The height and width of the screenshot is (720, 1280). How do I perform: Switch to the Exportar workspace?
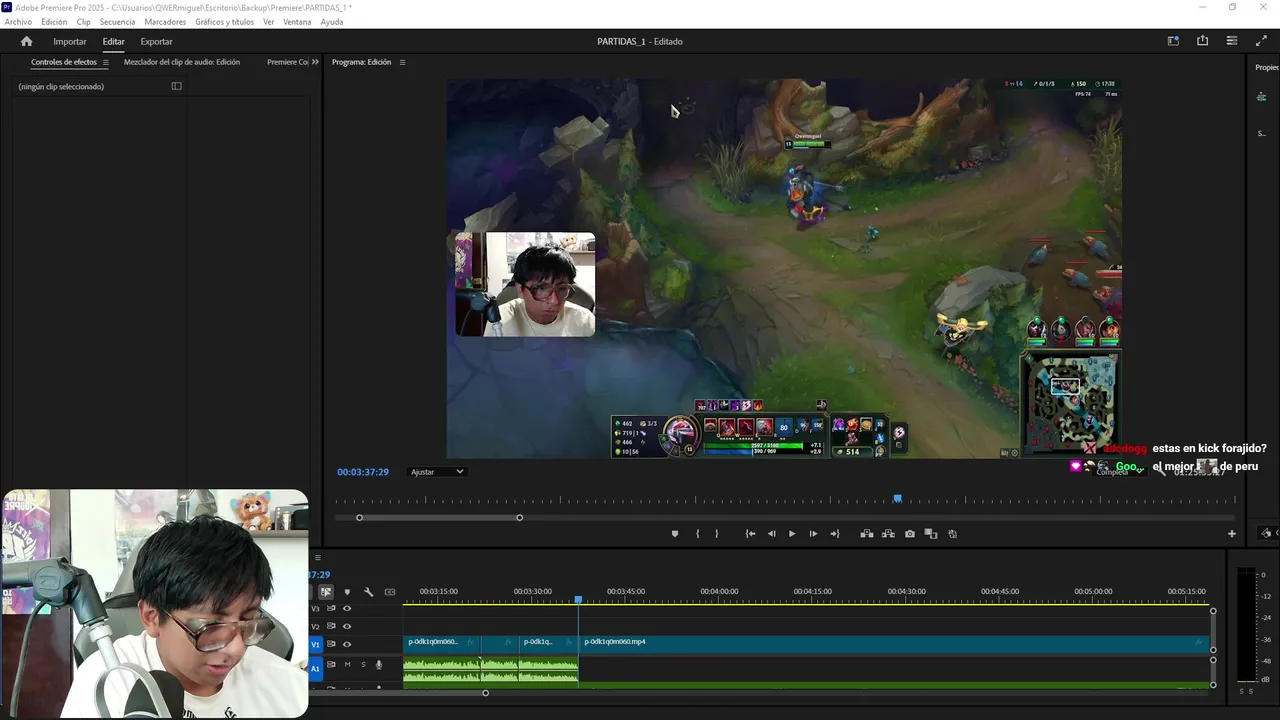(156, 42)
